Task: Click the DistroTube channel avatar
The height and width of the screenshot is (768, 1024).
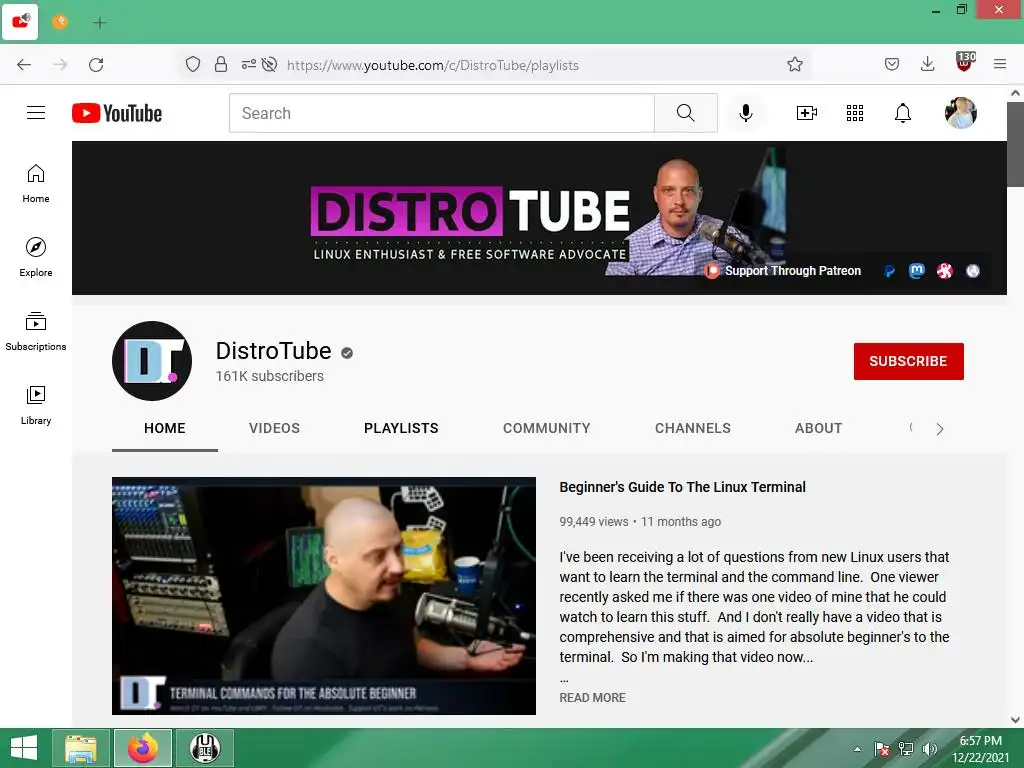Action: 152,360
